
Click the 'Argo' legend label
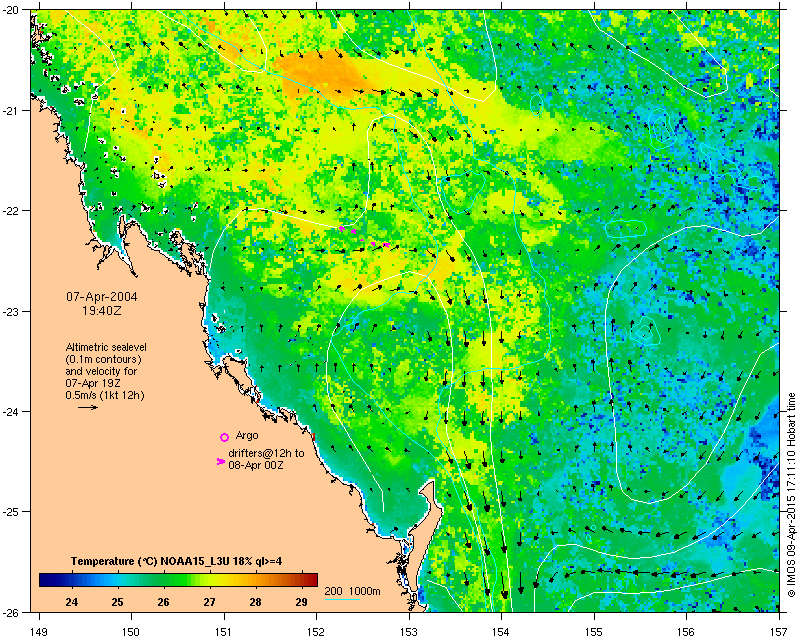[247, 435]
